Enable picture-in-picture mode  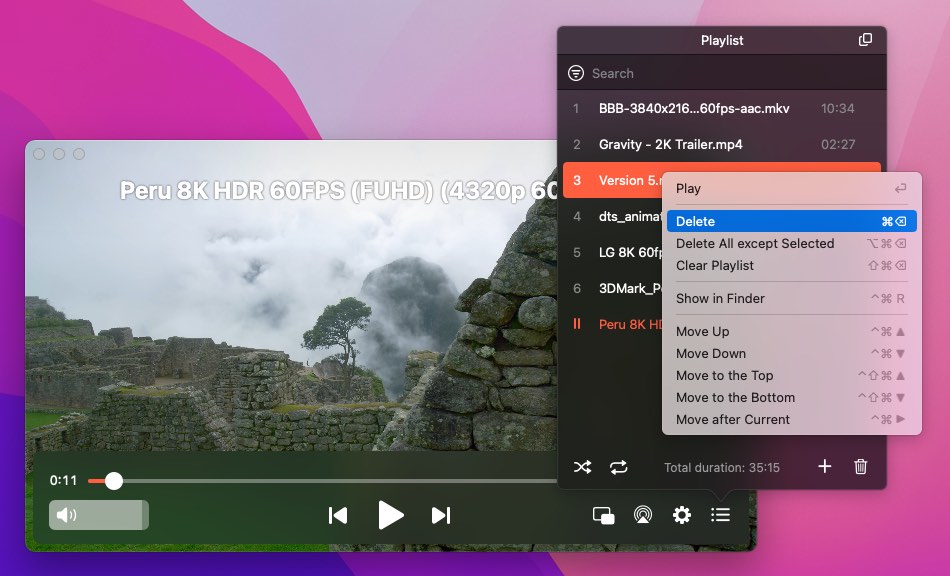coord(603,514)
